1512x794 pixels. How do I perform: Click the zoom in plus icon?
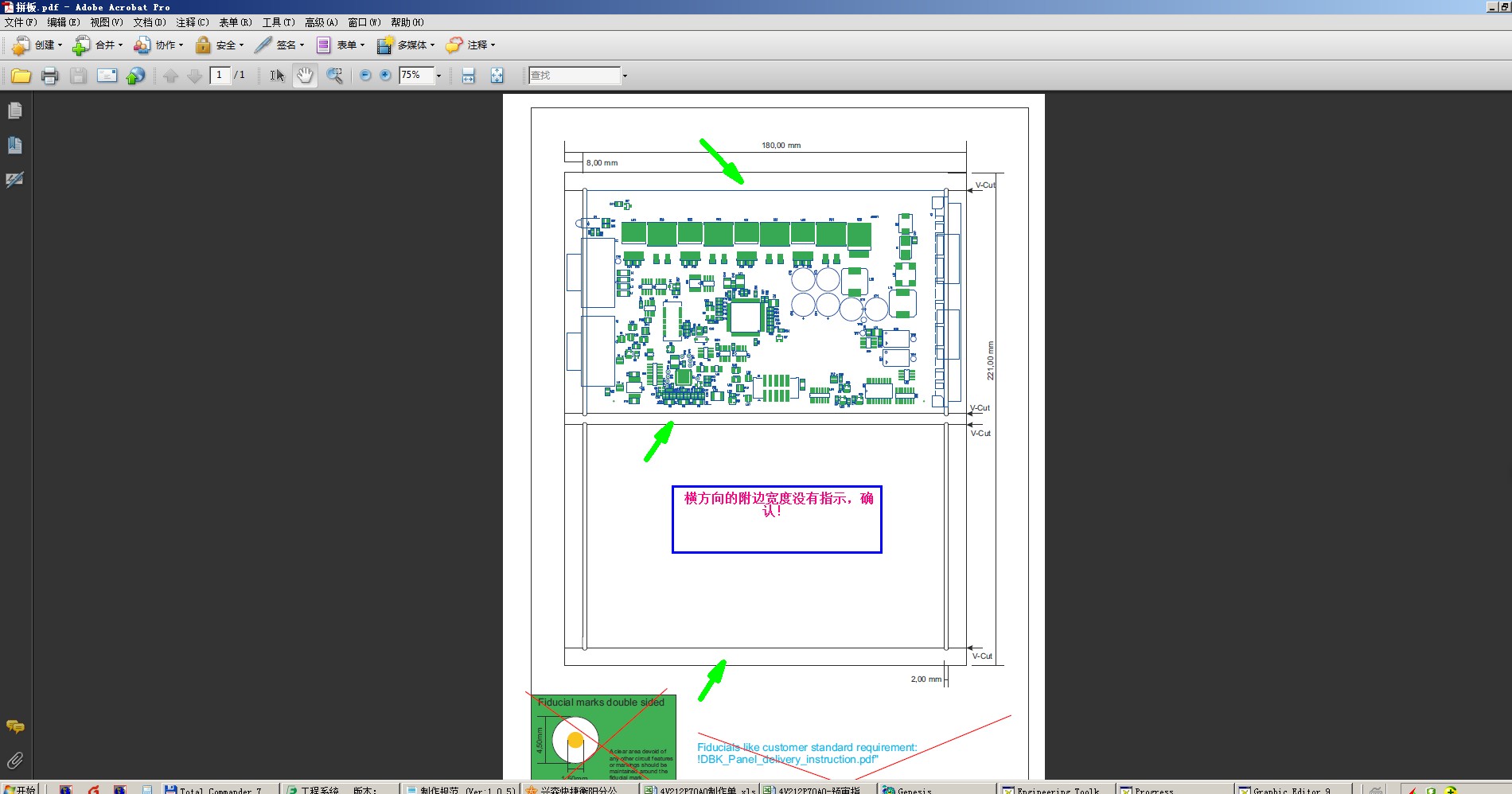[386, 75]
